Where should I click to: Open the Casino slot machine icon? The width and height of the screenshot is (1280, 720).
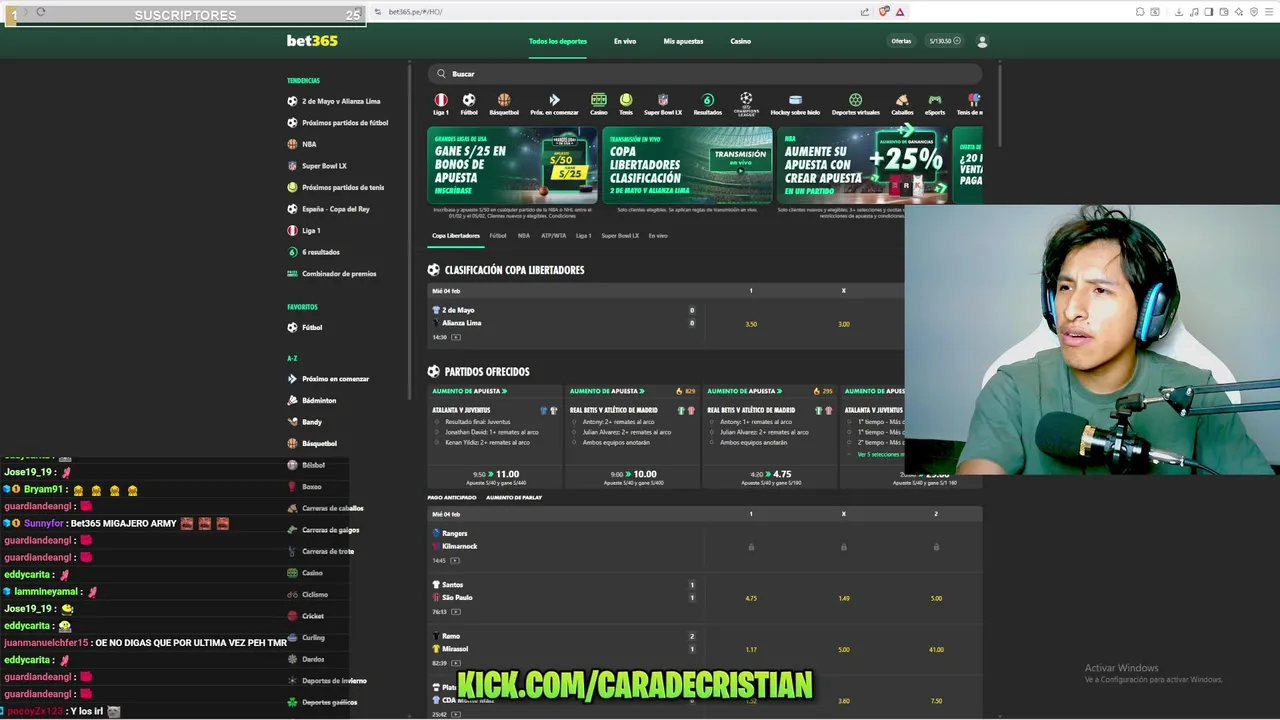[598, 100]
